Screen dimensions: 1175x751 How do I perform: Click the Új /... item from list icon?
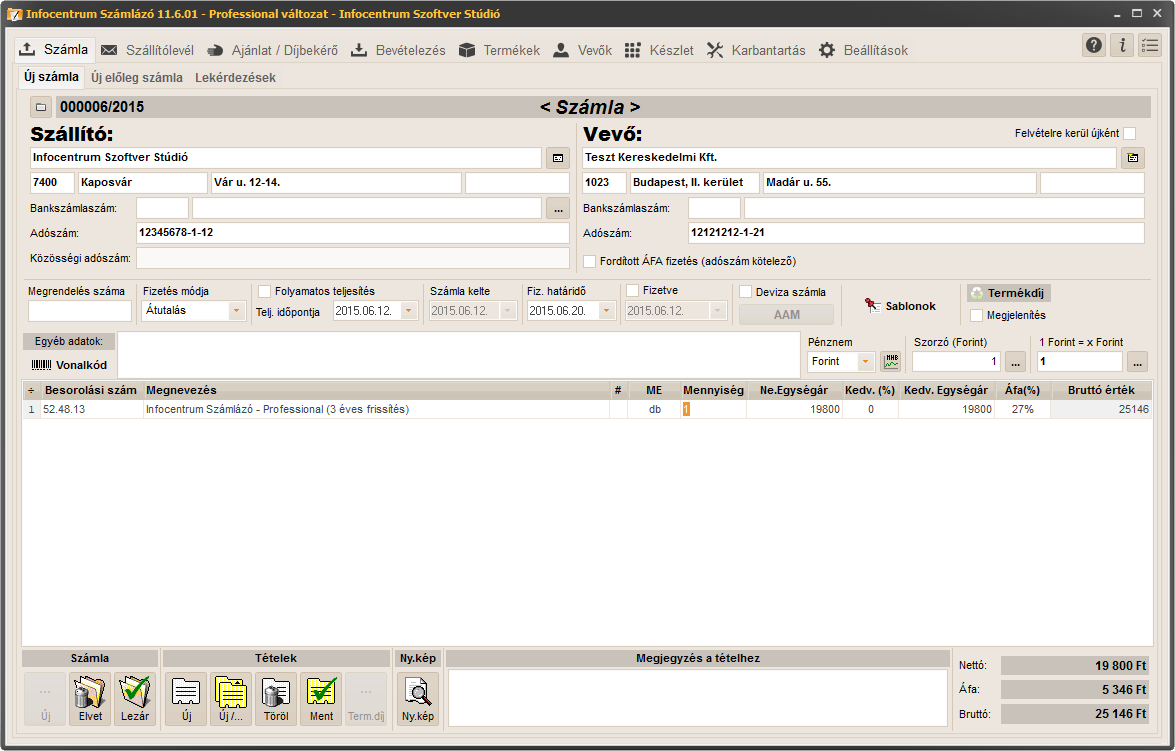tap(231, 699)
